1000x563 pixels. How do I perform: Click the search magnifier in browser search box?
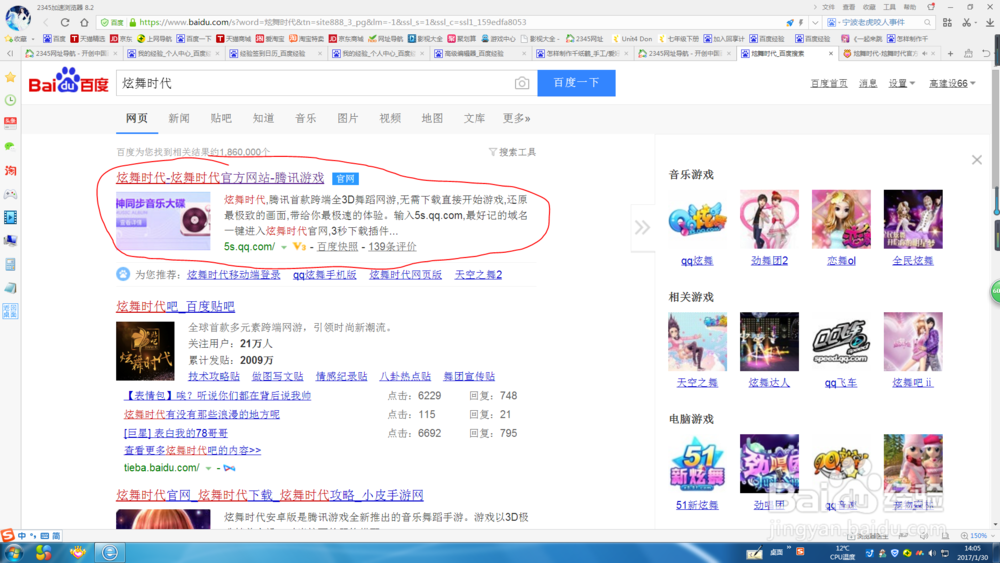[927, 22]
